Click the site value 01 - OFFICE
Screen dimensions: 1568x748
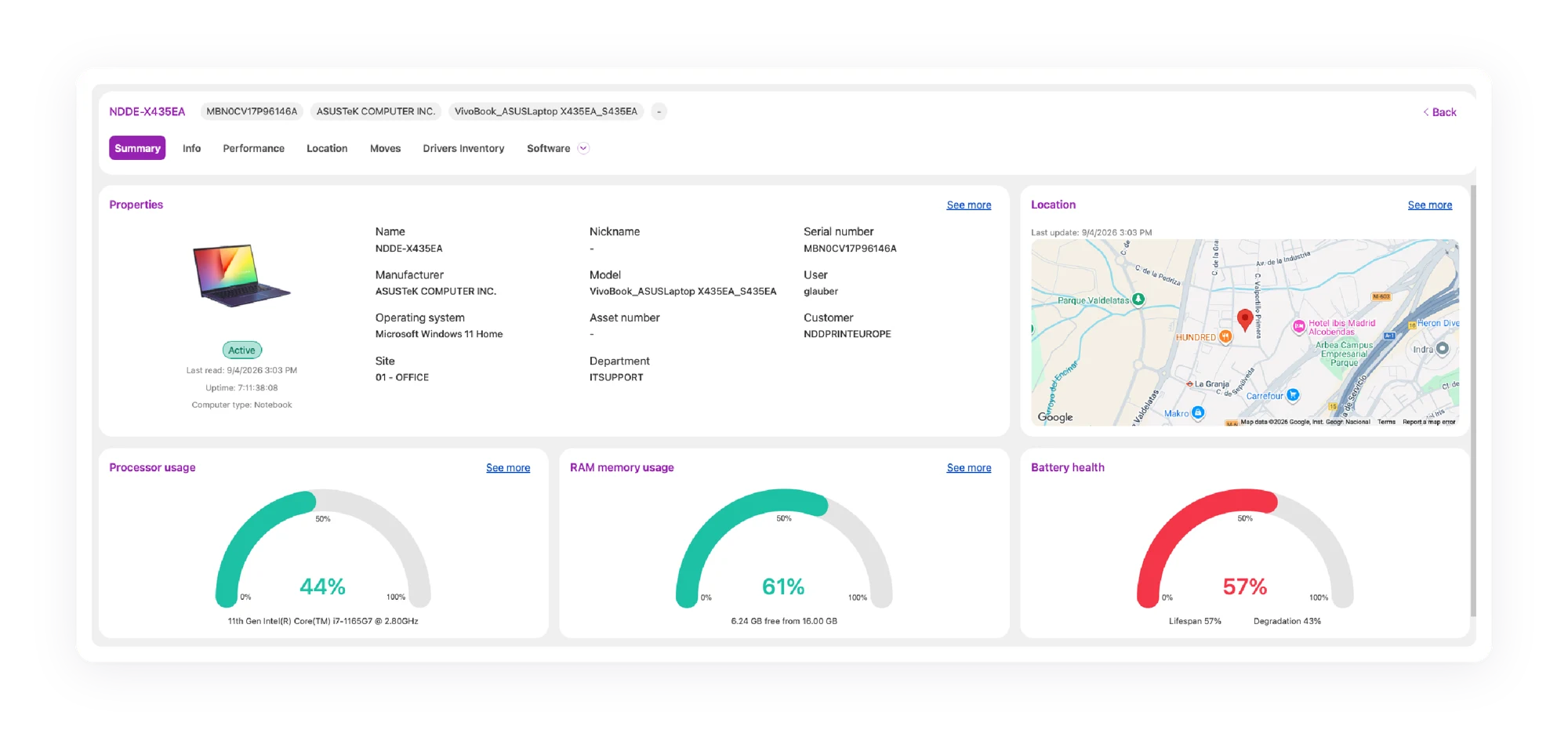(402, 377)
